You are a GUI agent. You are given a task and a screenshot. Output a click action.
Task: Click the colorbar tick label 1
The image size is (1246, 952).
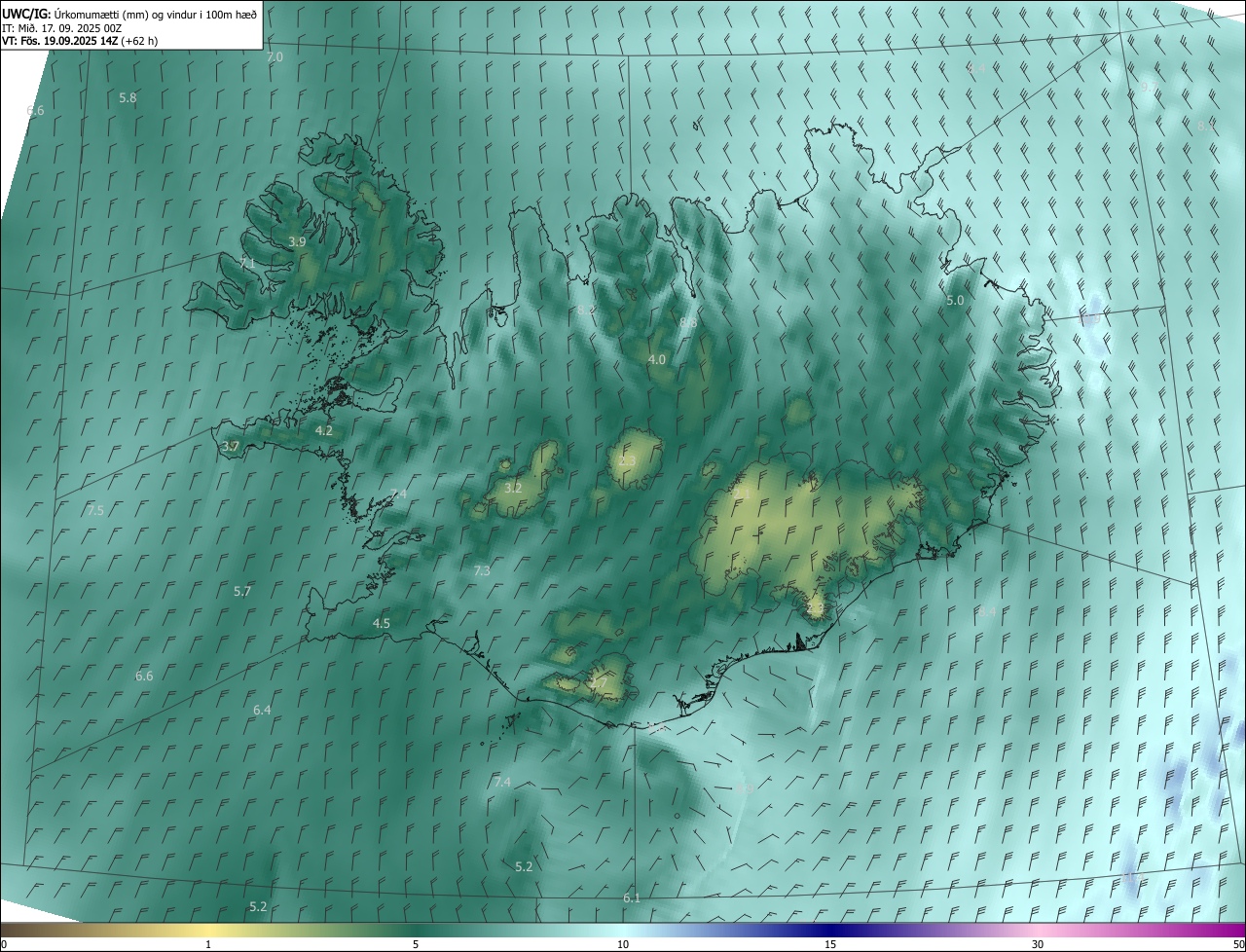(208, 944)
